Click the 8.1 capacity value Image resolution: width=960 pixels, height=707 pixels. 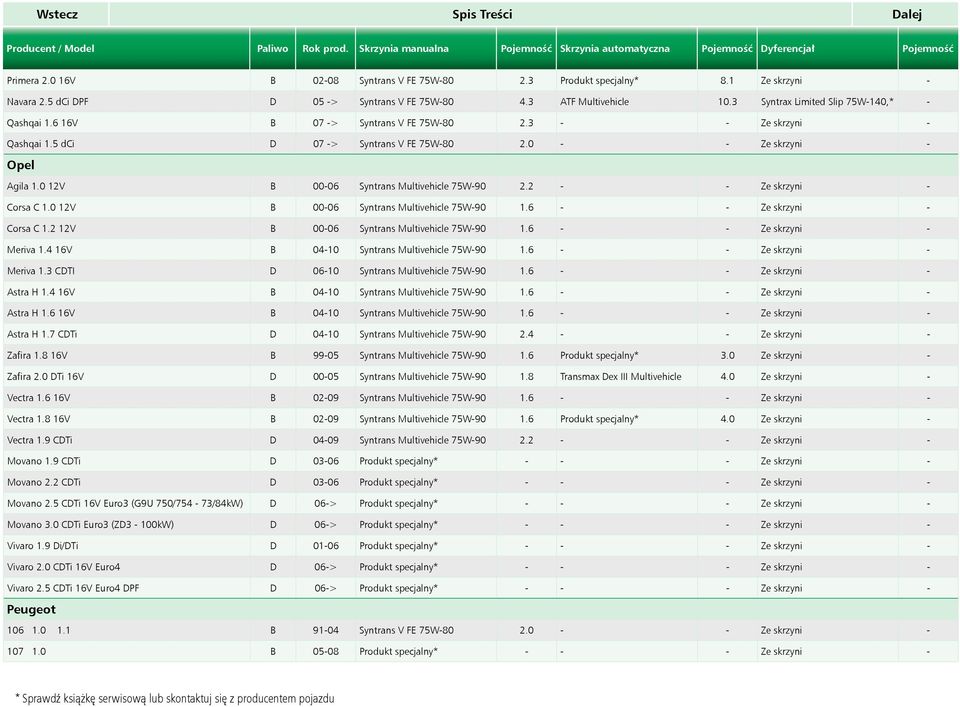(x=727, y=80)
